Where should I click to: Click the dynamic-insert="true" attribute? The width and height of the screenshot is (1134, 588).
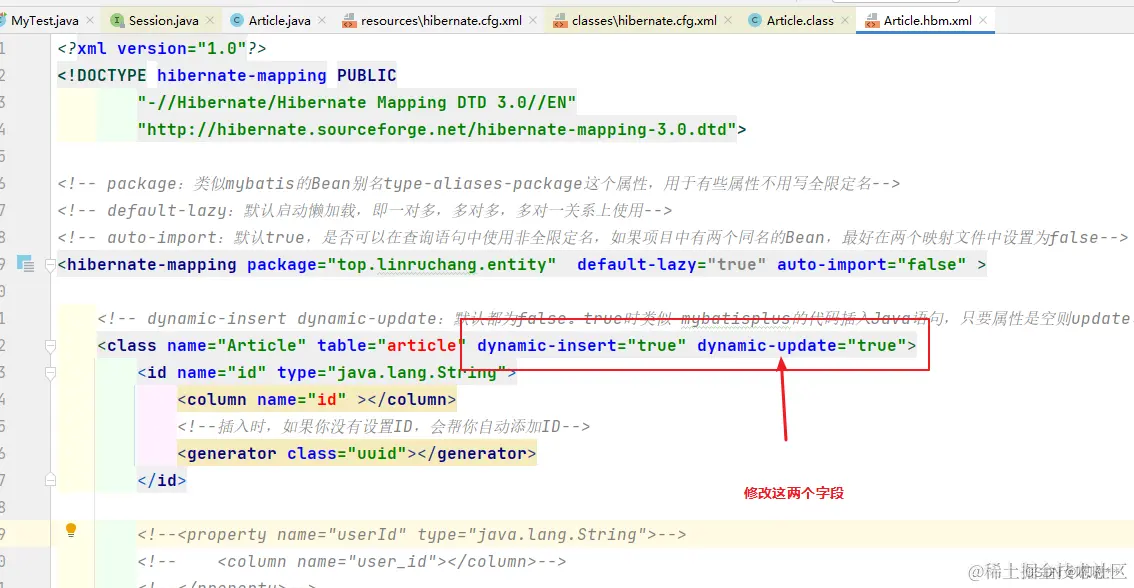[x=581, y=346]
